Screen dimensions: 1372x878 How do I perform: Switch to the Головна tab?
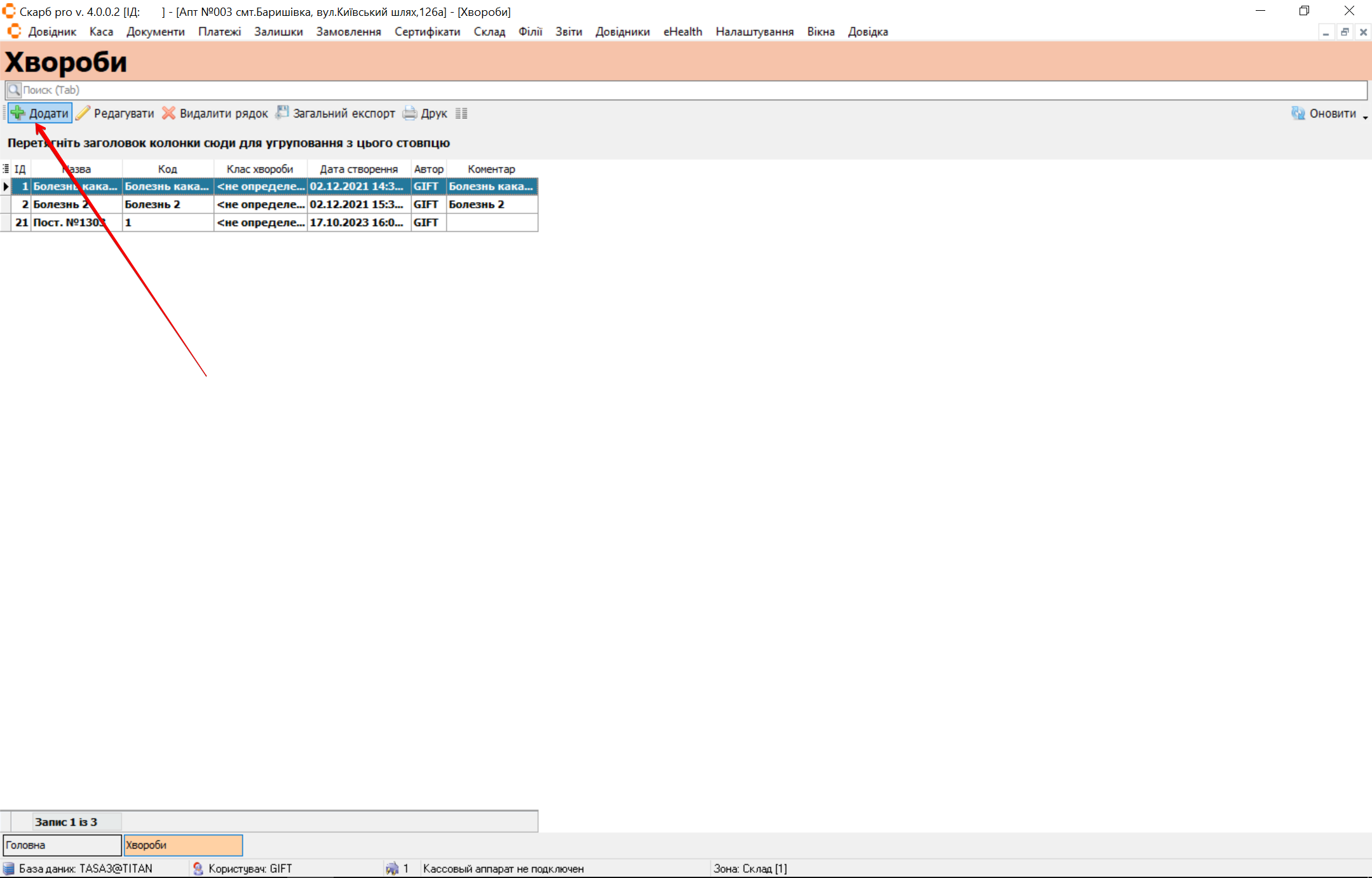point(62,845)
